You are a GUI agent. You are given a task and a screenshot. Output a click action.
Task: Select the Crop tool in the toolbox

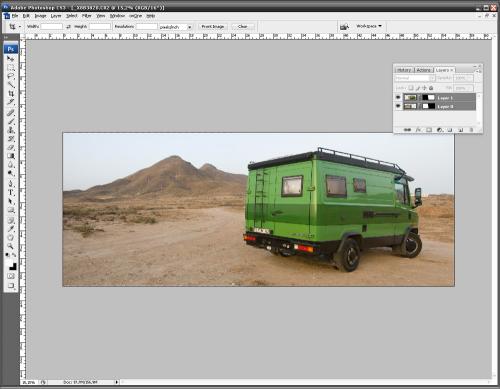click(x=11, y=94)
